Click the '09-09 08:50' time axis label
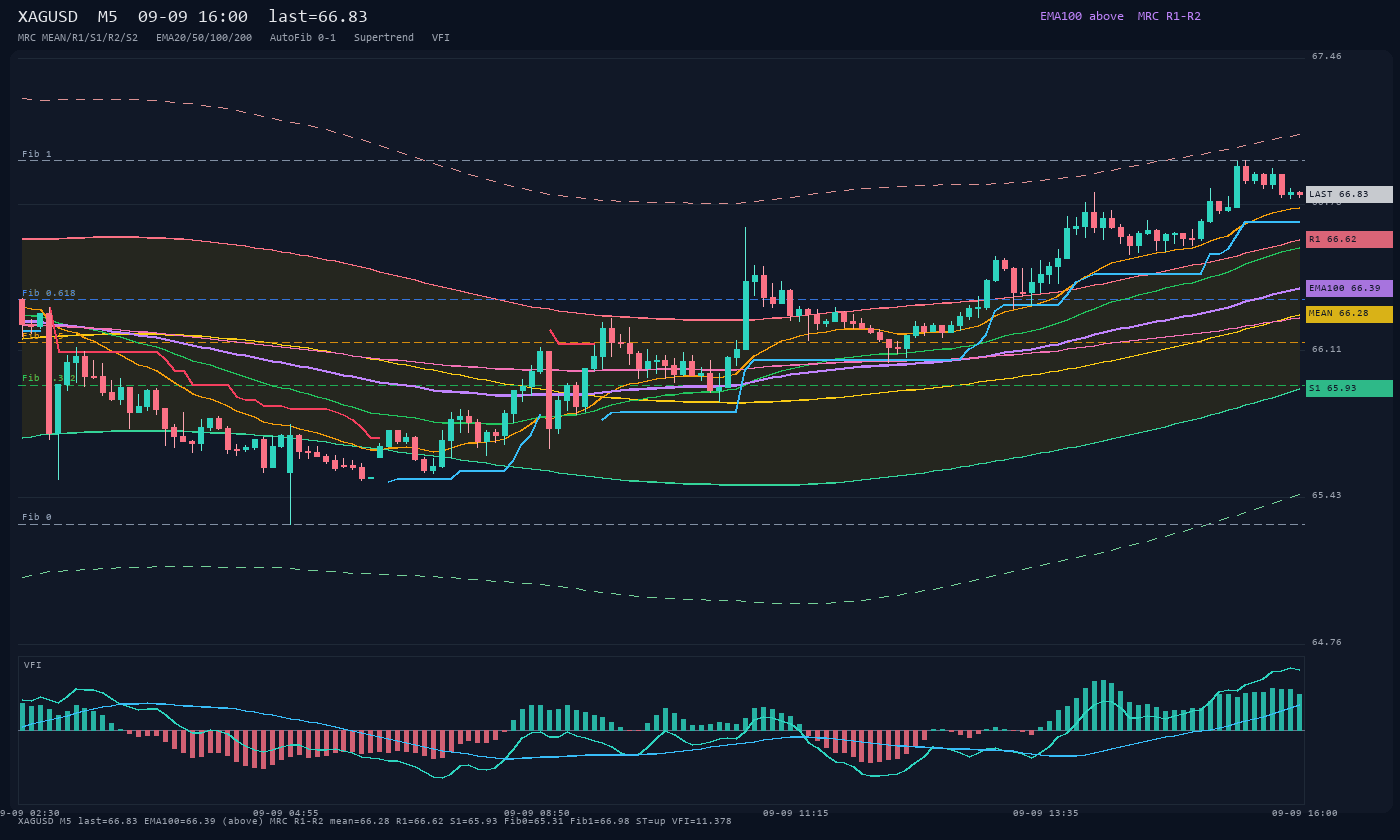Viewport: 1400px width, 840px height. (537, 813)
